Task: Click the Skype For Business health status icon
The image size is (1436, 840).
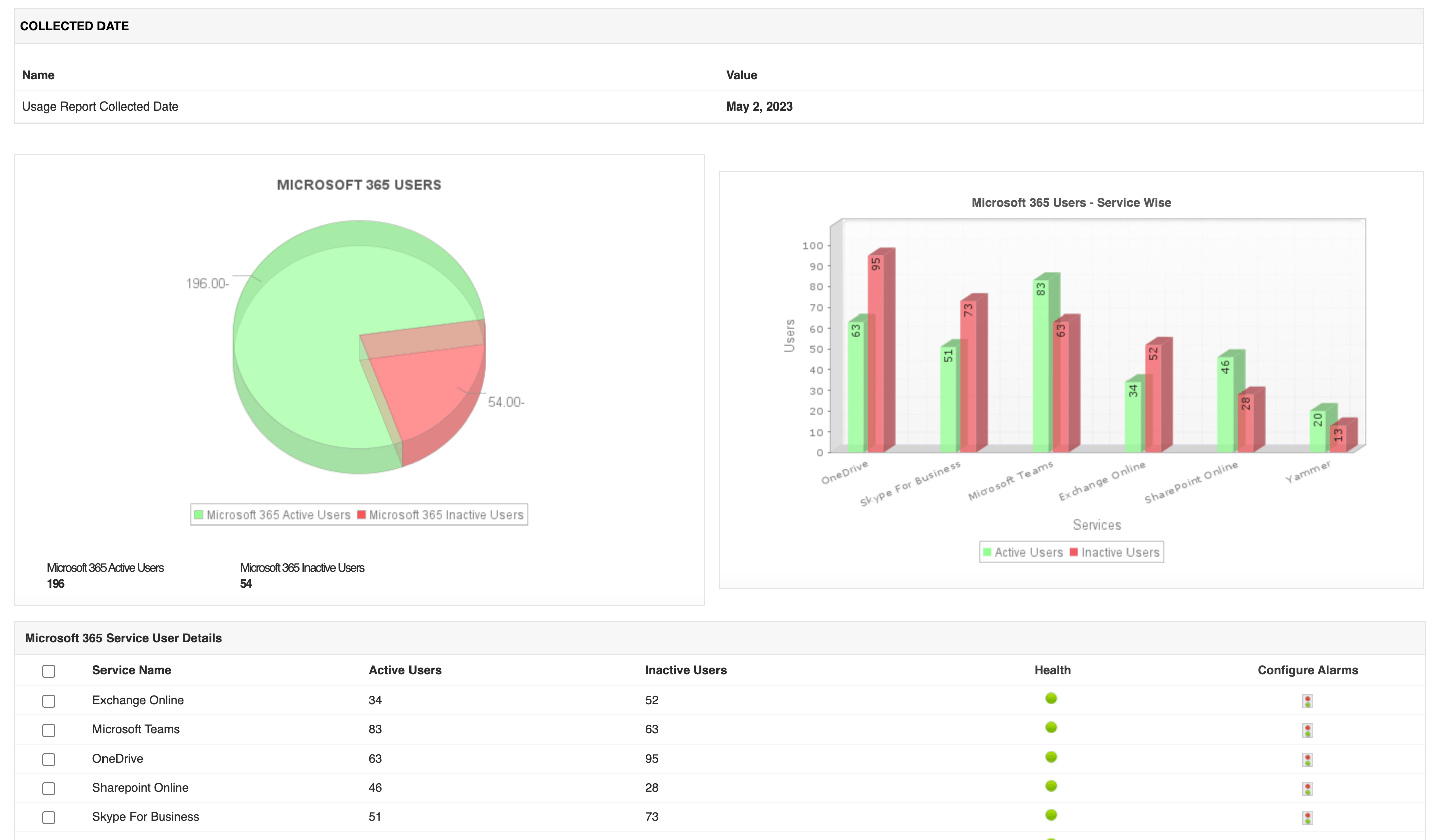Action: (x=1051, y=814)
